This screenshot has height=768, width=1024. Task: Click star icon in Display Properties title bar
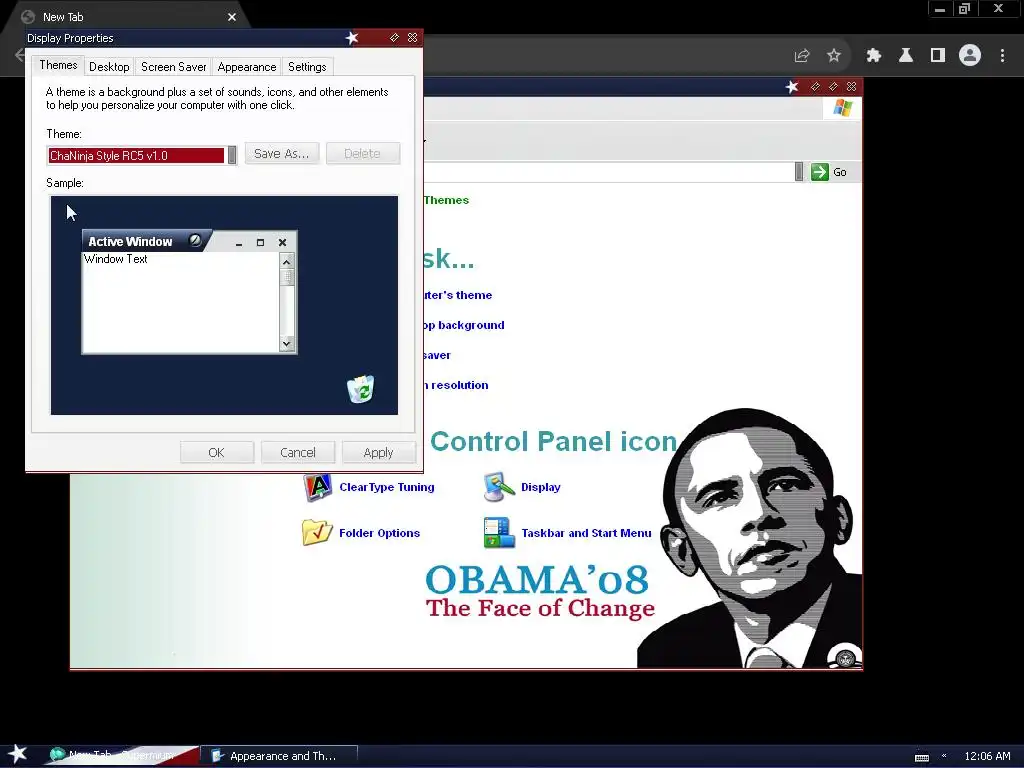pos(352,38)
